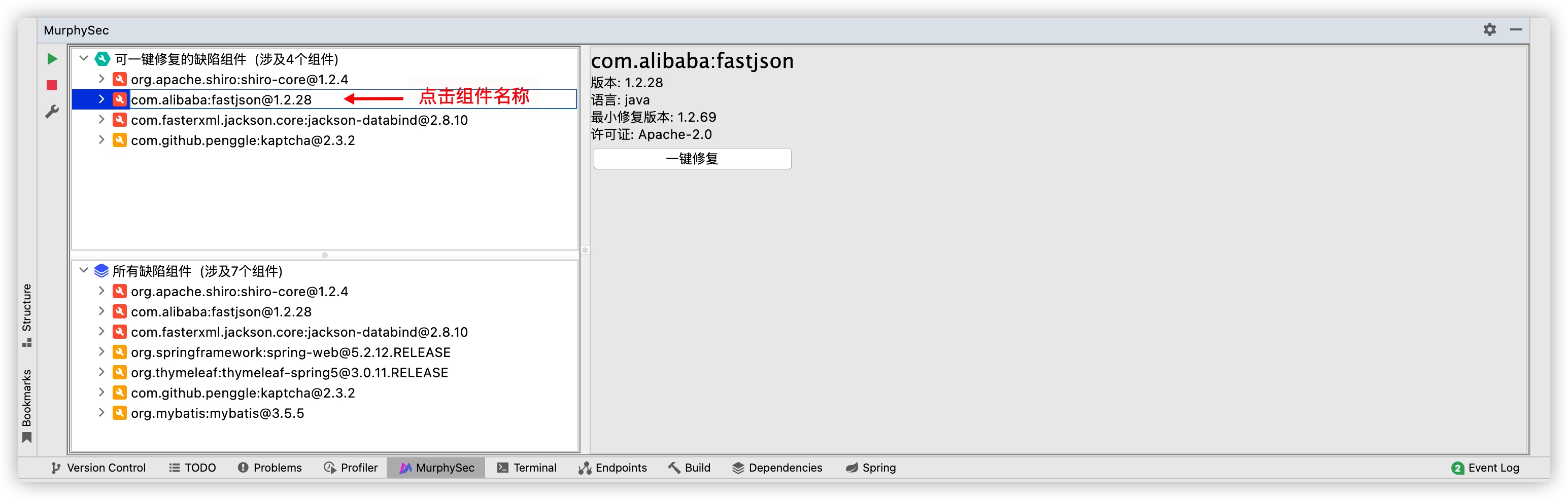Click jackson-databind's red icon in the 可一键修复 list
The width and height of the screenshot is (1568, 500).
tap(120, 120)
